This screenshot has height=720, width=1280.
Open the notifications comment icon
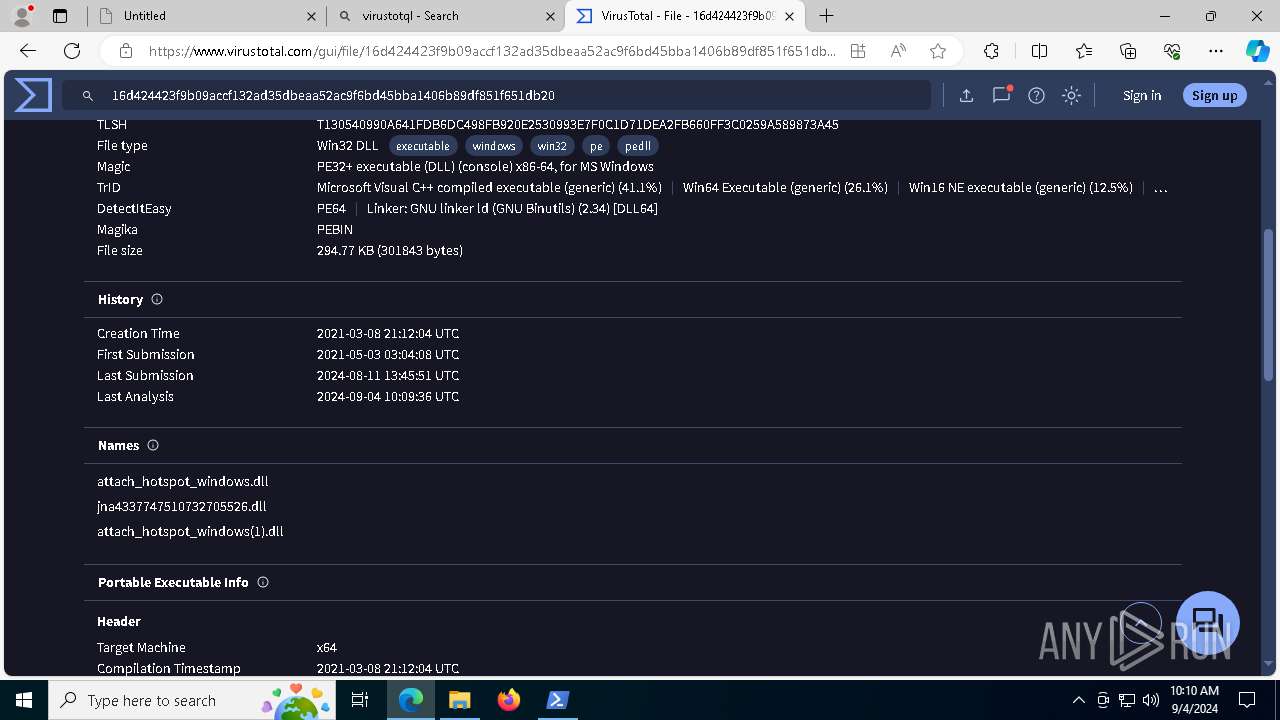[1001, 95]
